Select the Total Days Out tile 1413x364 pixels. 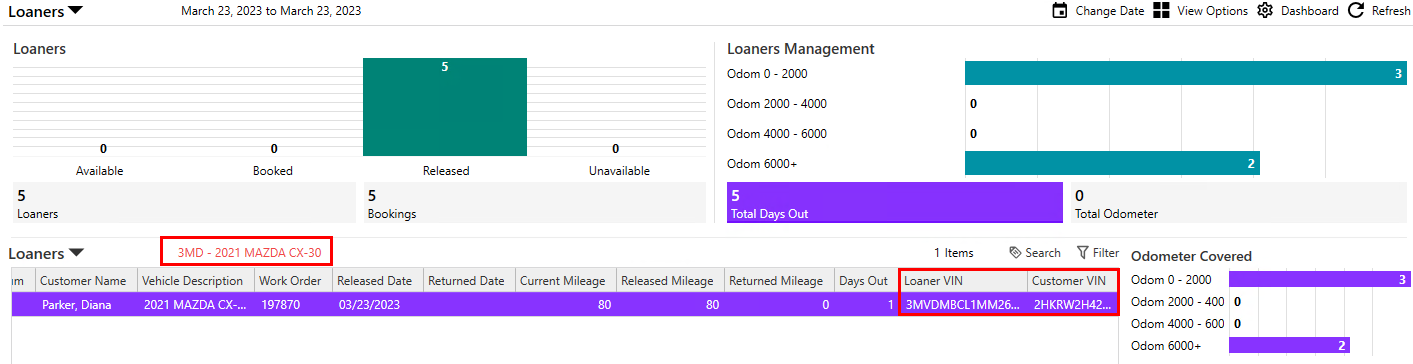(895, 202)
